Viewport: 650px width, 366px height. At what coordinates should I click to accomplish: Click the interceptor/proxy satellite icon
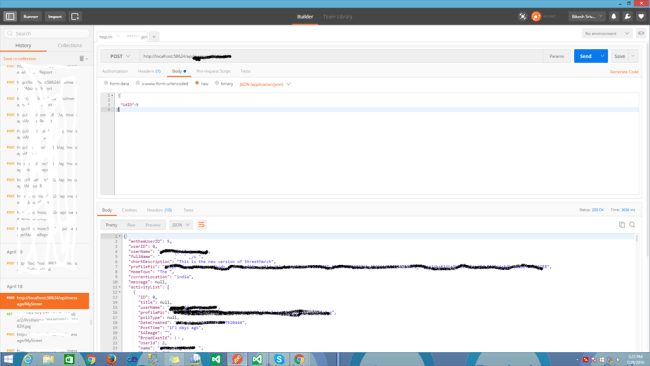pos(522,17)
